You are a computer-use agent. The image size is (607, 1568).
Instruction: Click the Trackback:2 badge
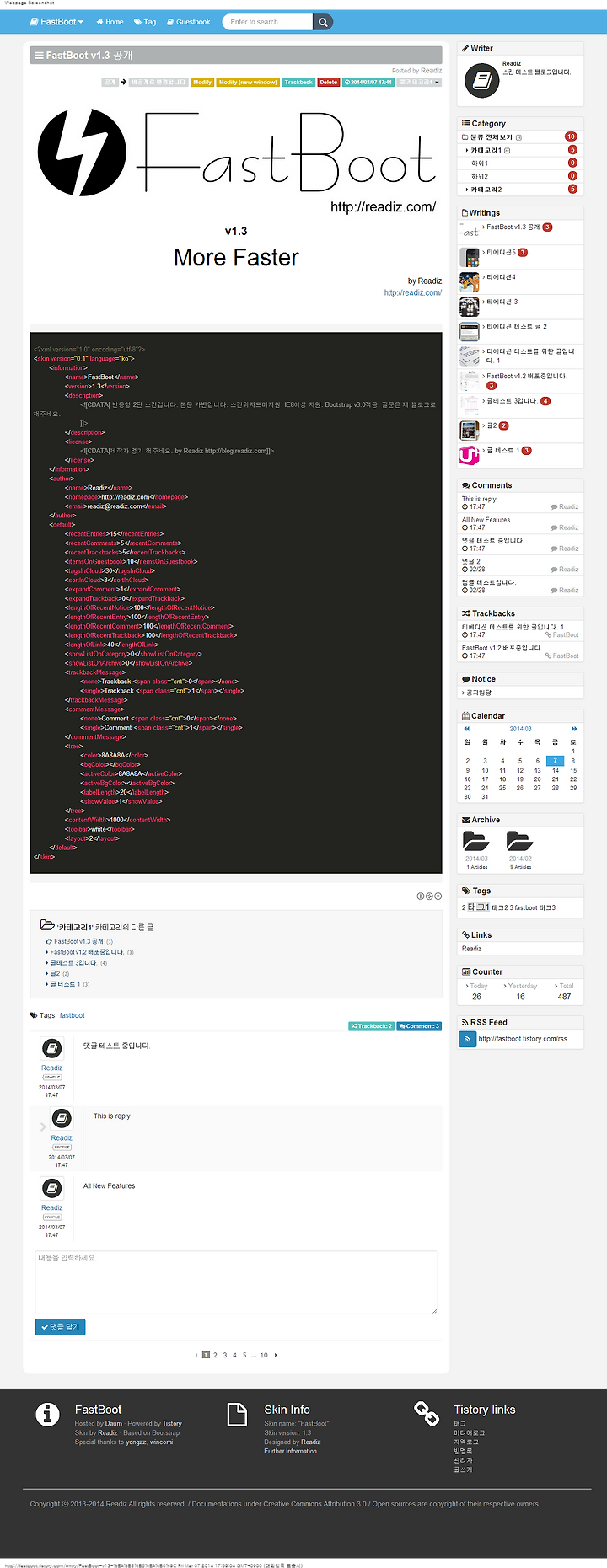(372, 1026)
